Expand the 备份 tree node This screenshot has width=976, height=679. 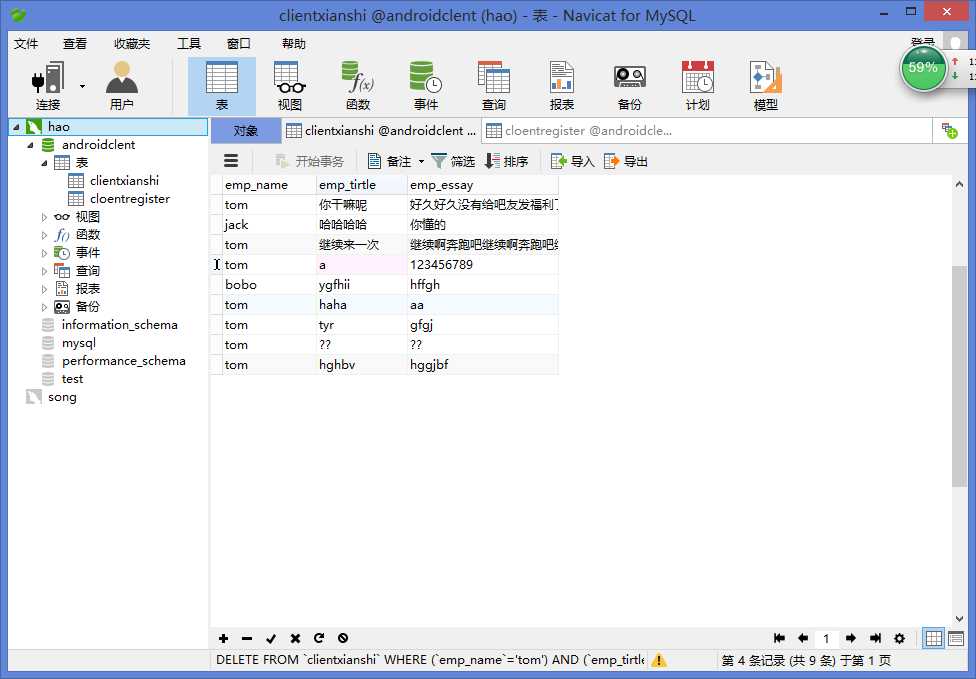point(44,307)
